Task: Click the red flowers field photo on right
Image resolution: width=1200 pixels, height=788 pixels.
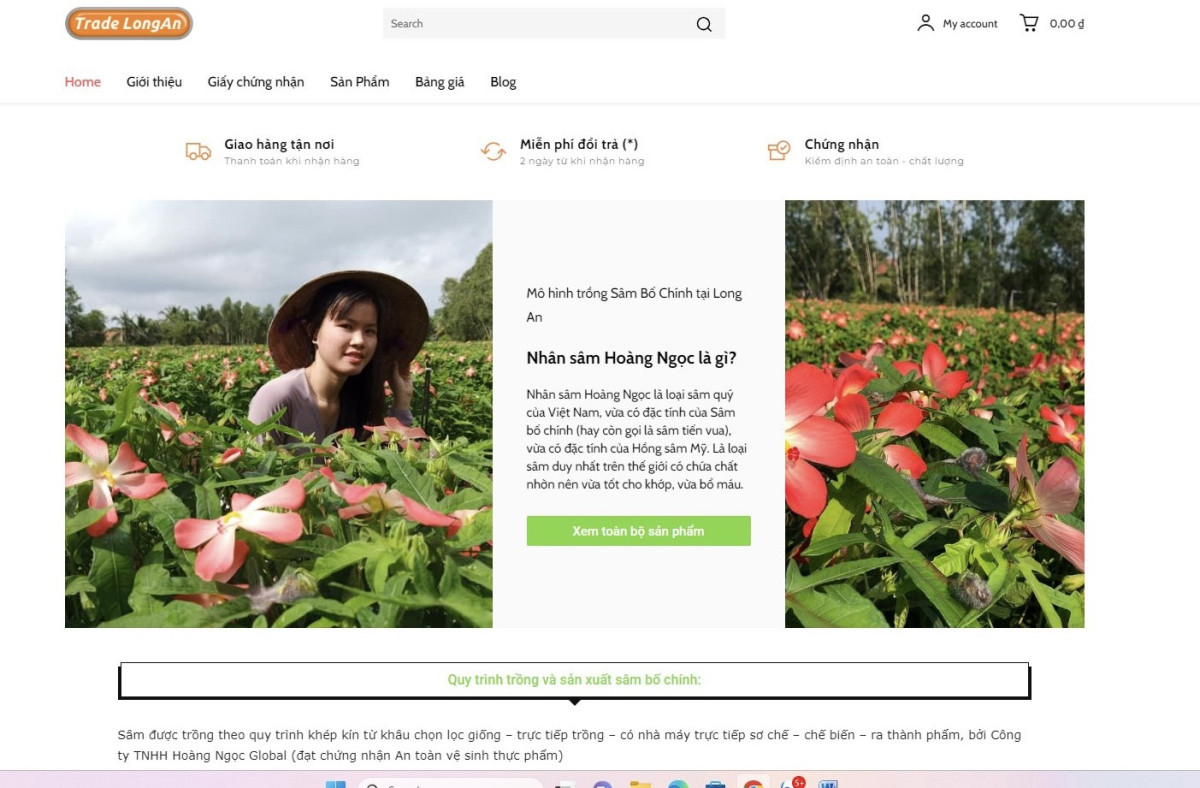Action: tap(934, 414)
